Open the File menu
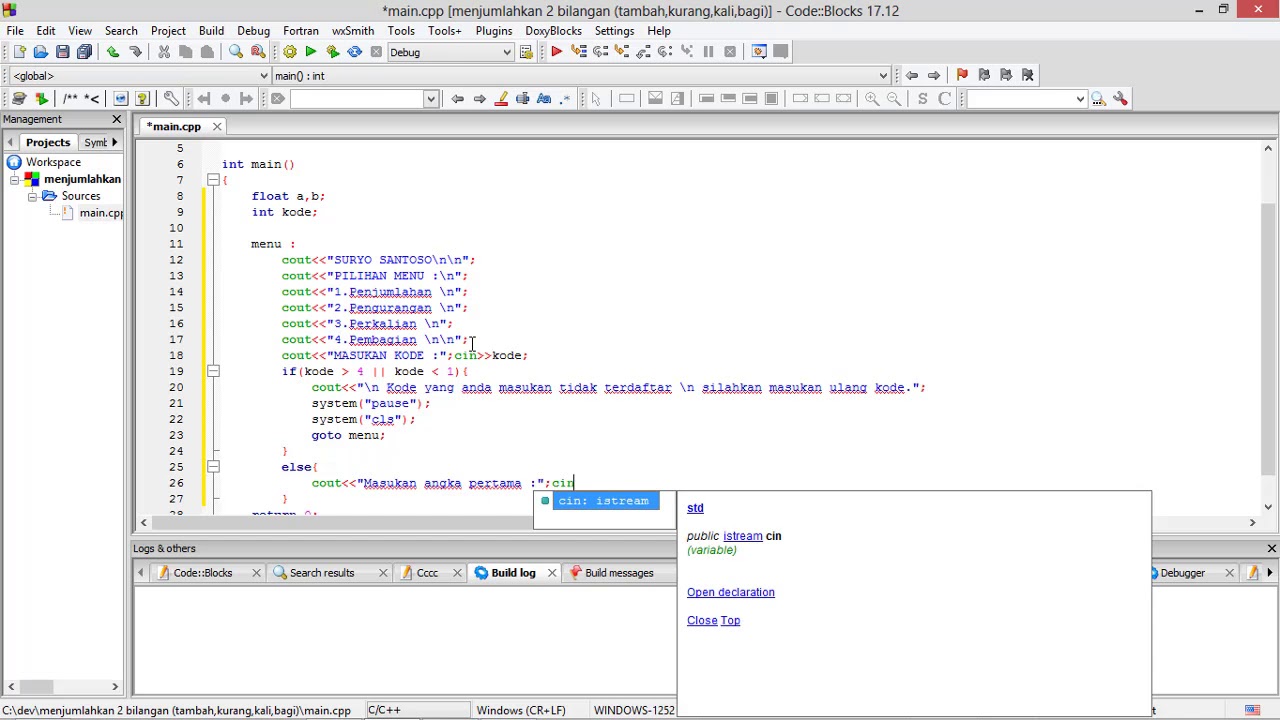The height and width of the screenshot is (720, 1280). click(15, 30)
